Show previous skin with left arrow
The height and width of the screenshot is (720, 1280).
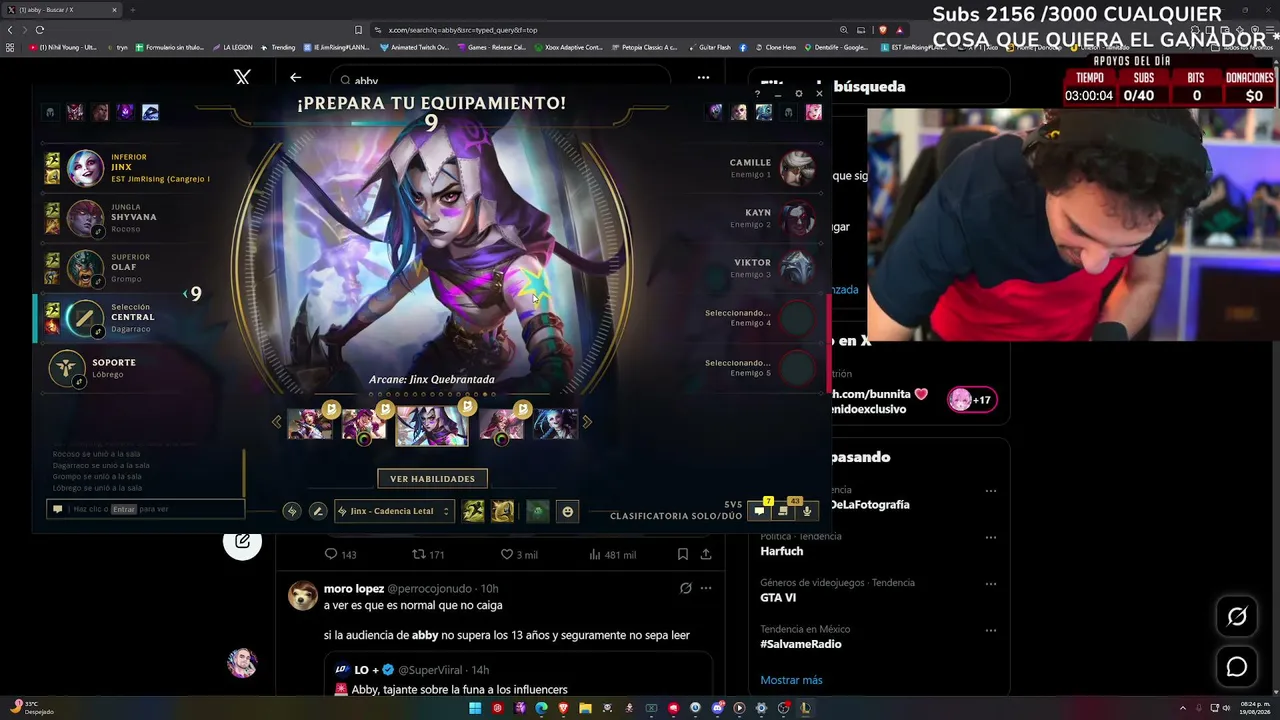click(x=277, y=422)
